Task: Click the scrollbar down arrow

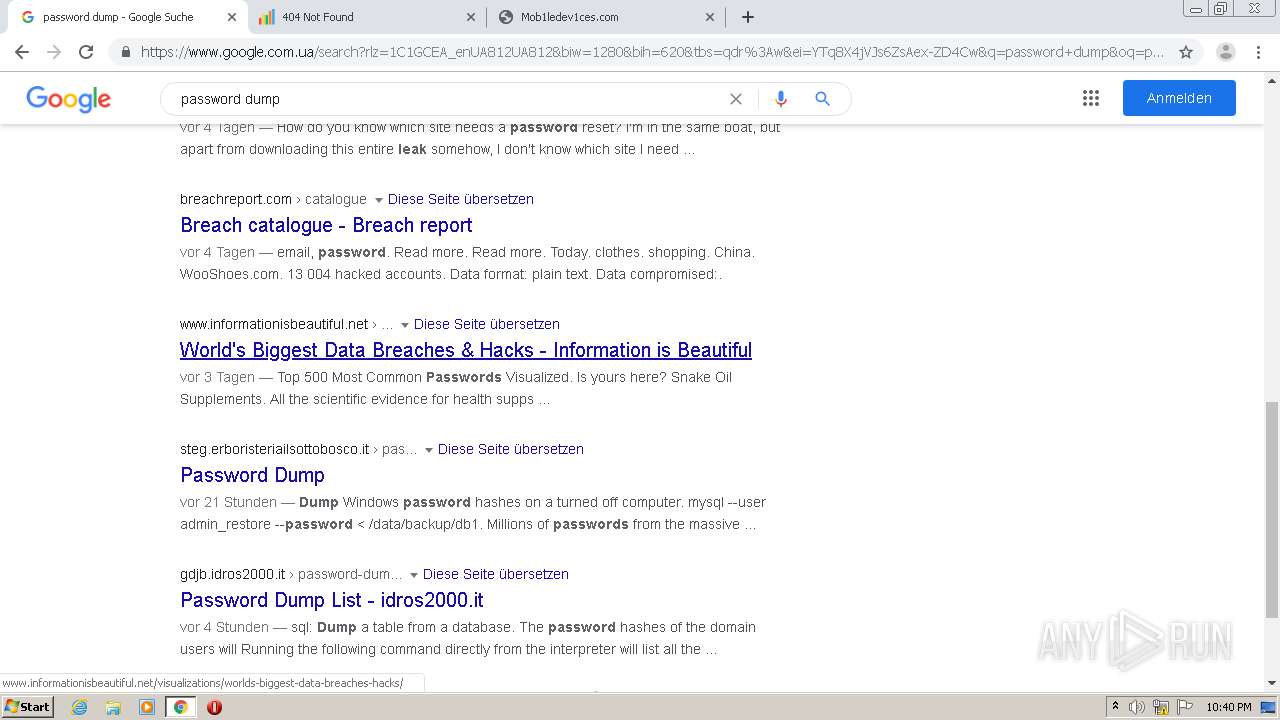Action: point(1272,683)
